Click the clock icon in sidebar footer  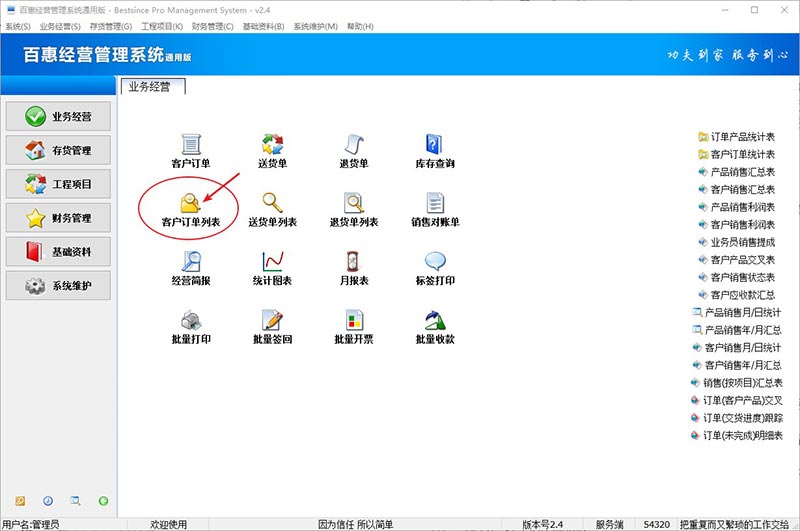coord(47,501)
